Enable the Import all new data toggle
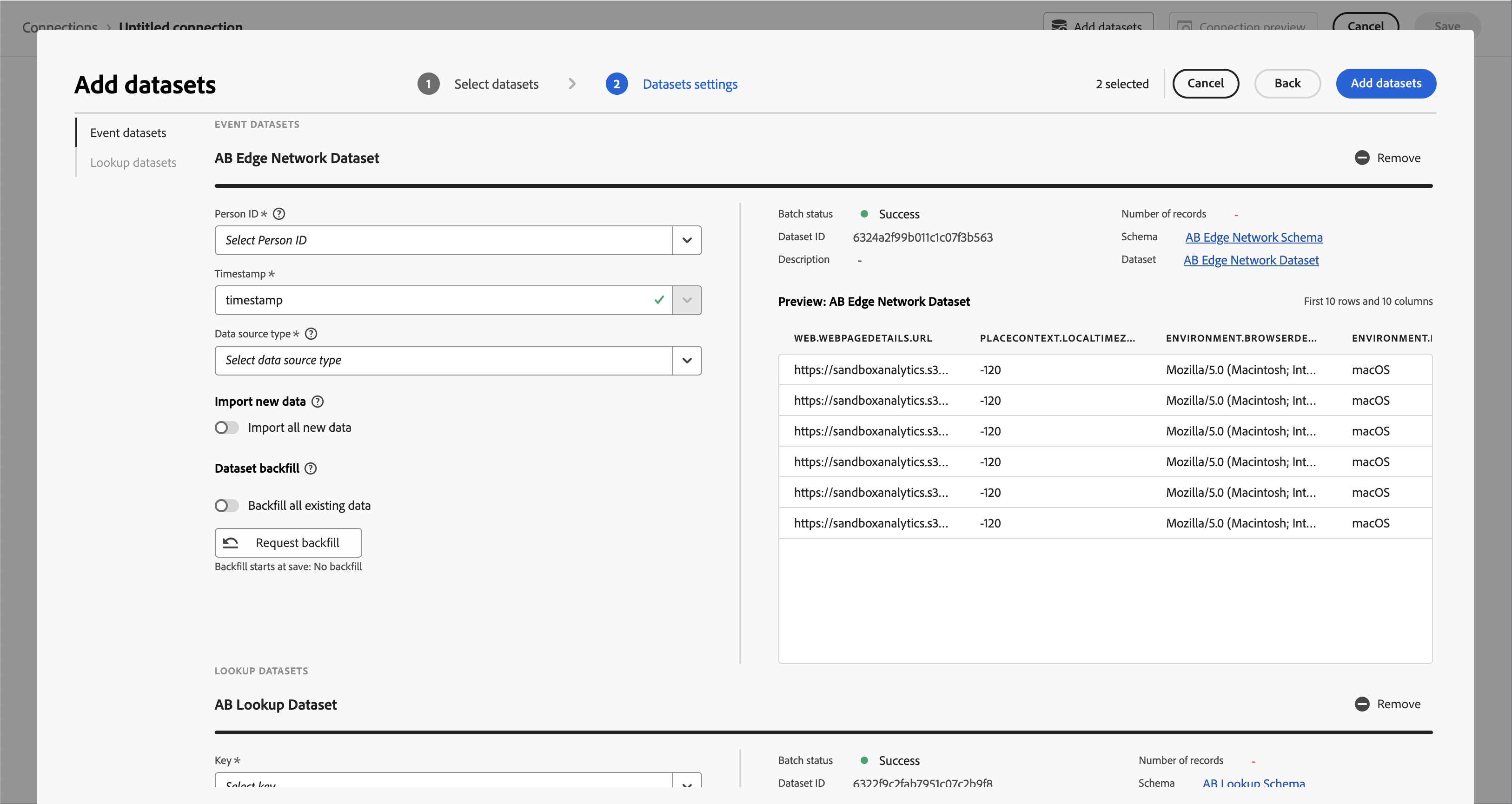This screenshot has height=804, width=1512. click(x=226, y=428)
